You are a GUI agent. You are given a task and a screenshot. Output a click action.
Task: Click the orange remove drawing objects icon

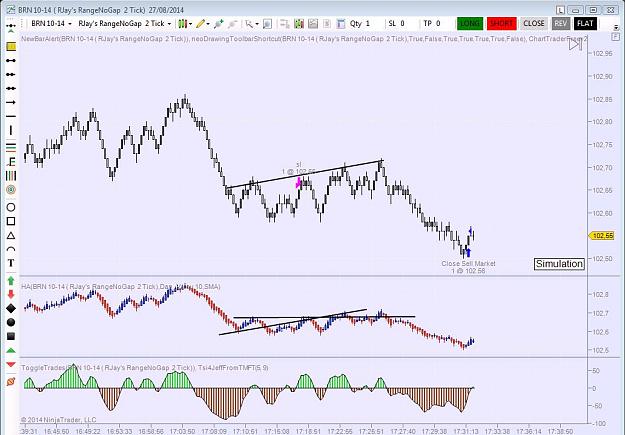pyautogui.click(x=11, y=382)
